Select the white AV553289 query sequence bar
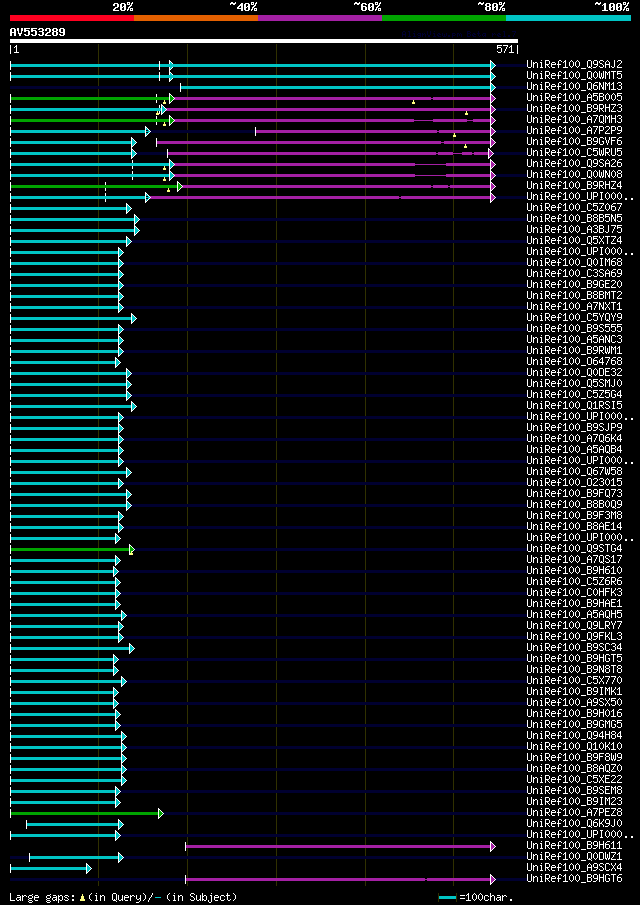This screenshot has height=905, width=640. 264,41
